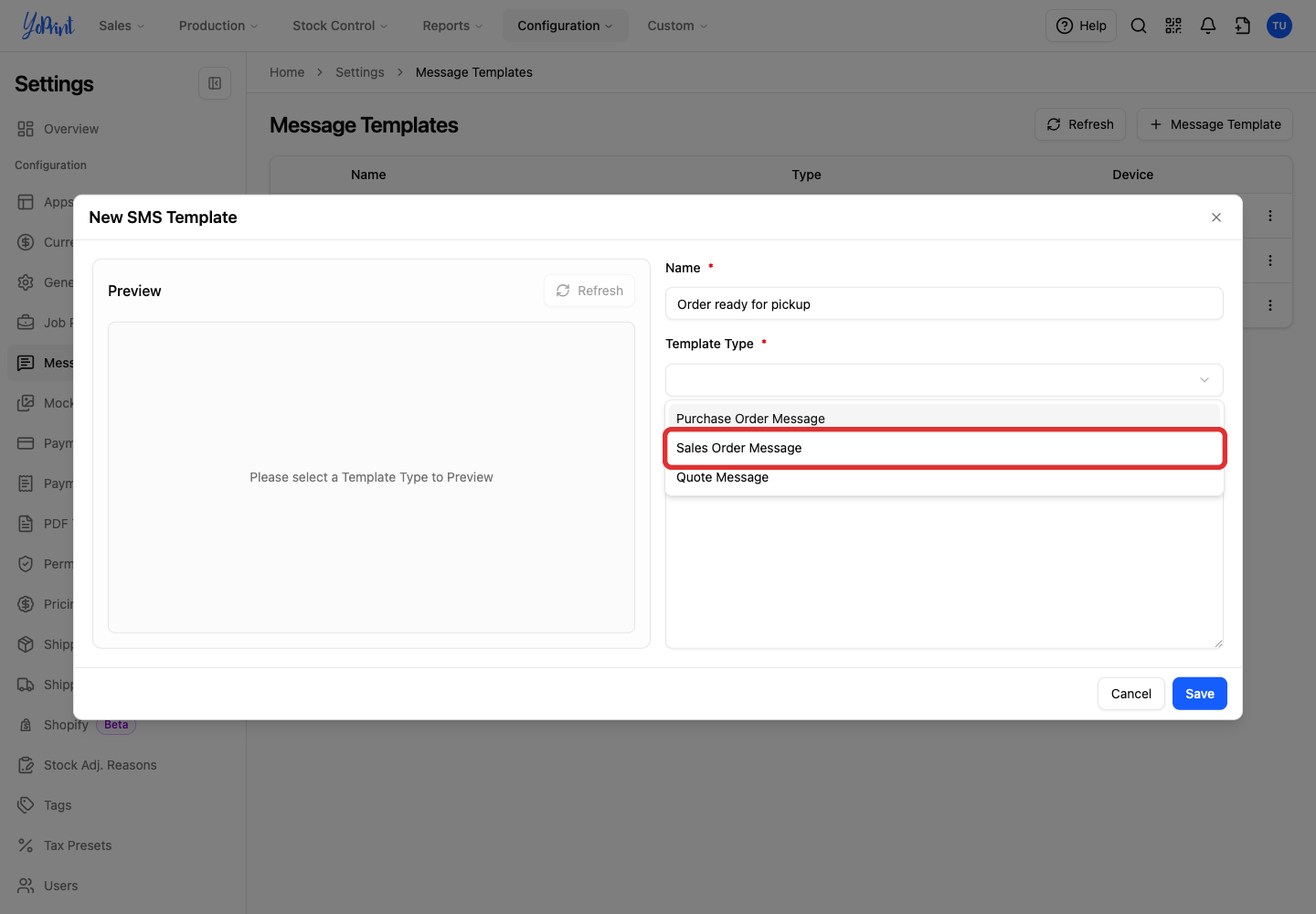Screen dimensions: 1316x914
Task: Refresh the Message Templates list
Action: (x=1080, y=124)
